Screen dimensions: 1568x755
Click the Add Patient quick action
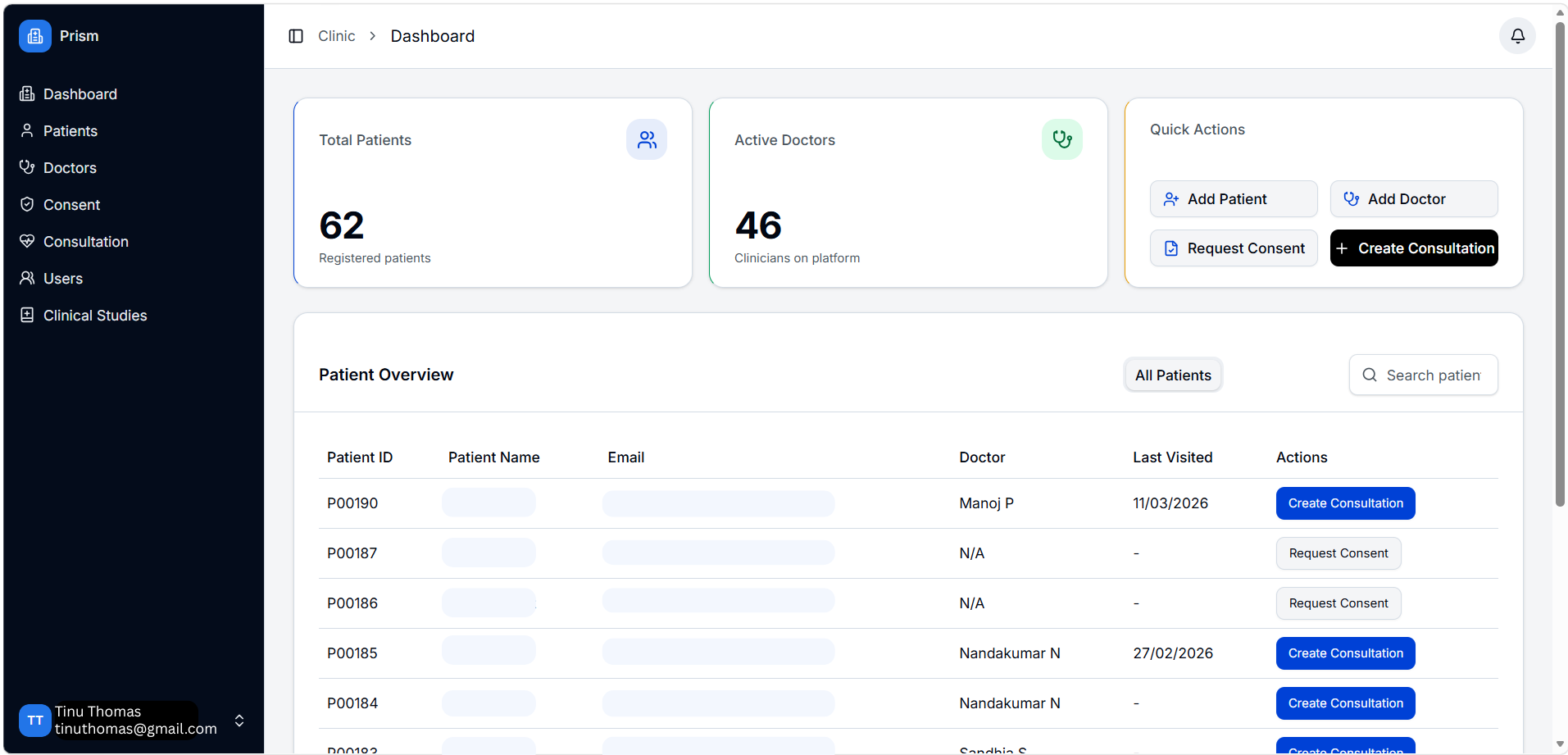pos(1234,198)
